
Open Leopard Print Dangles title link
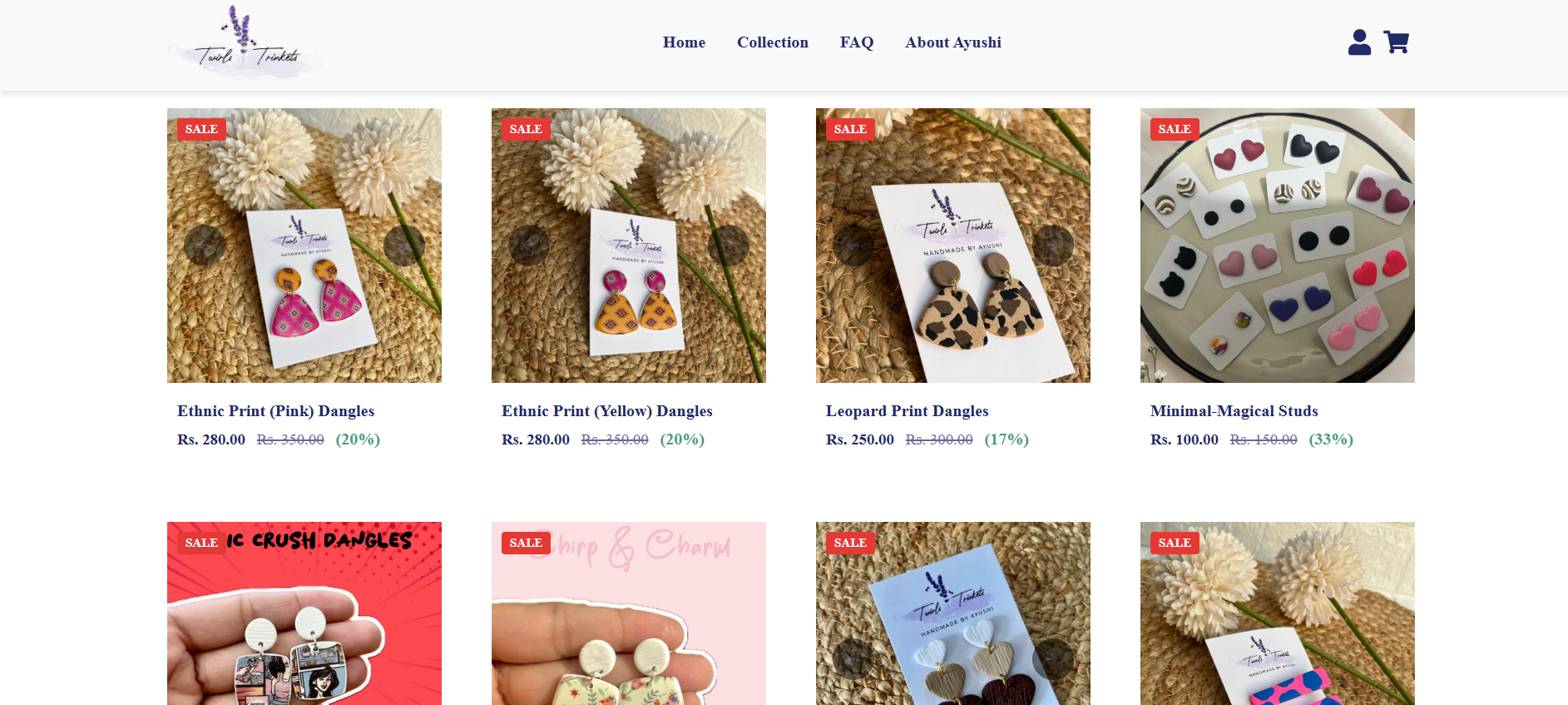907,411
